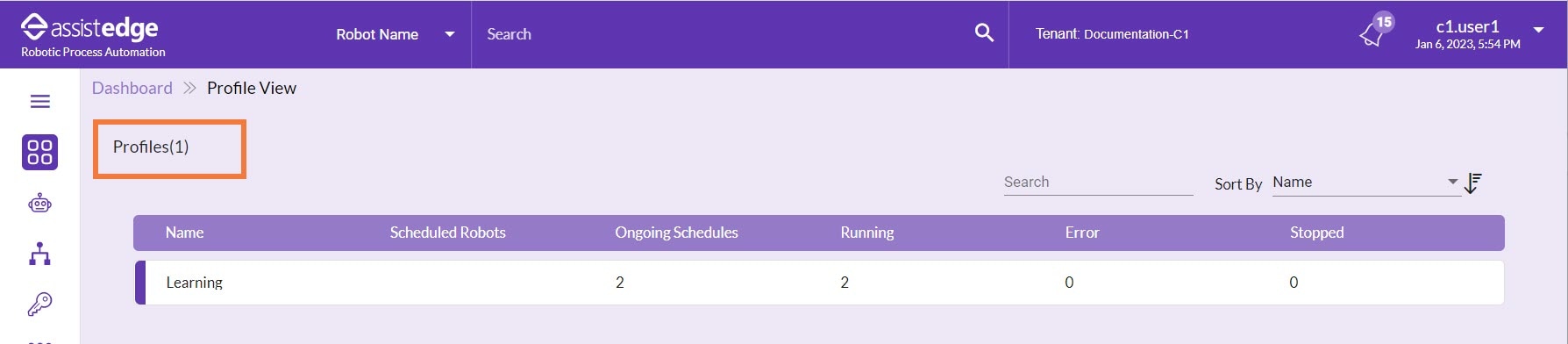The width and height of the screenshot is (1568, 344).
Task: Click the profile Search field near Sort By
Action: click(x=1098, y=183)
